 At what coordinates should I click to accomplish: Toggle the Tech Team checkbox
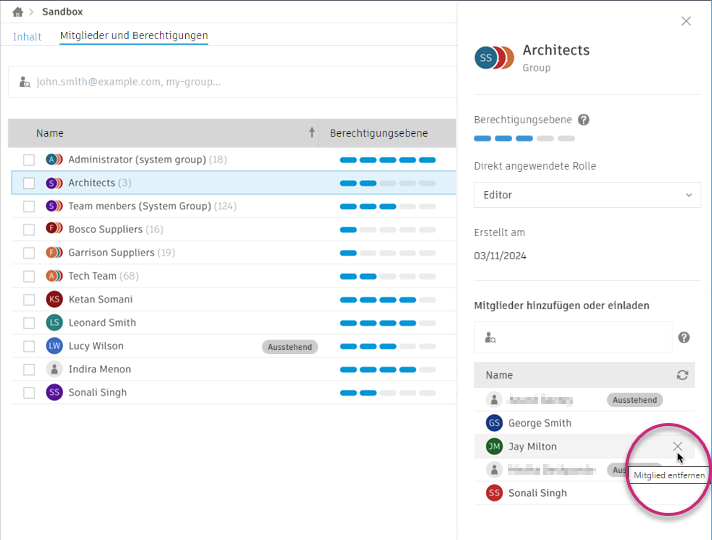tap(29, 276)
